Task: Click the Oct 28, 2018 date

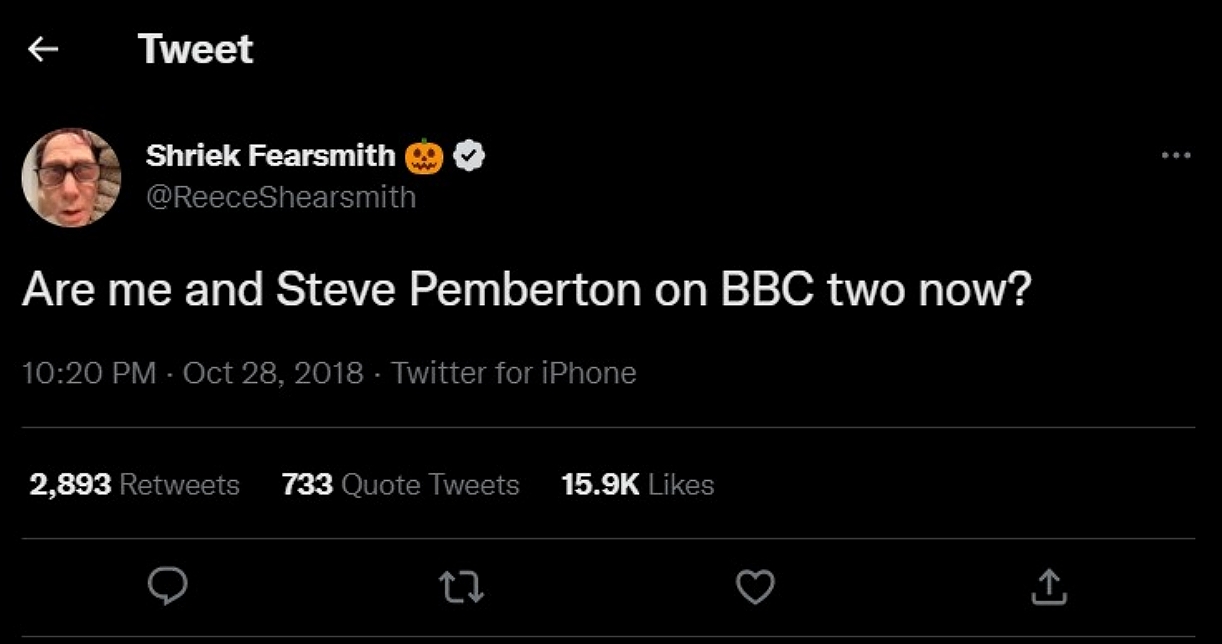Action: pyautogui.click(x=273, y=373)
